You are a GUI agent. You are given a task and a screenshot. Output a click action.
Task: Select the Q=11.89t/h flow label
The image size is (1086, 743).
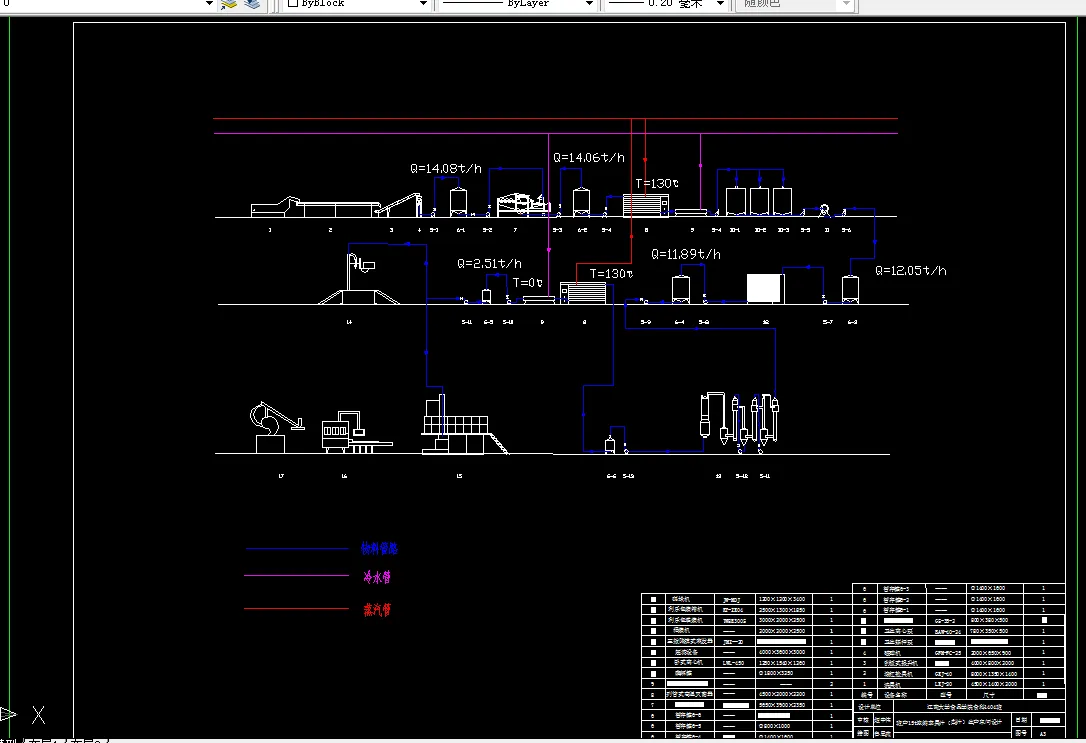click(x=686, y=254)
